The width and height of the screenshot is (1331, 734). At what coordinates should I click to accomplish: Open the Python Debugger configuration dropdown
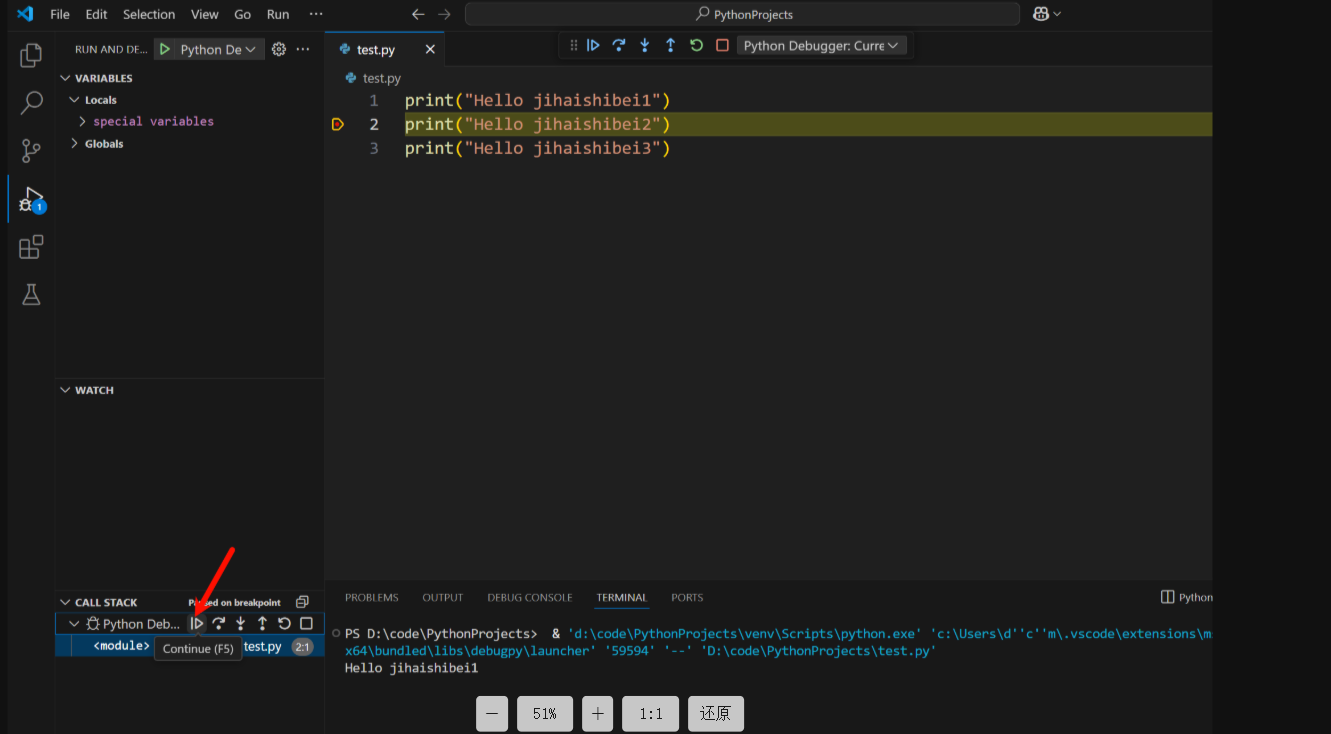coord(820,44)
